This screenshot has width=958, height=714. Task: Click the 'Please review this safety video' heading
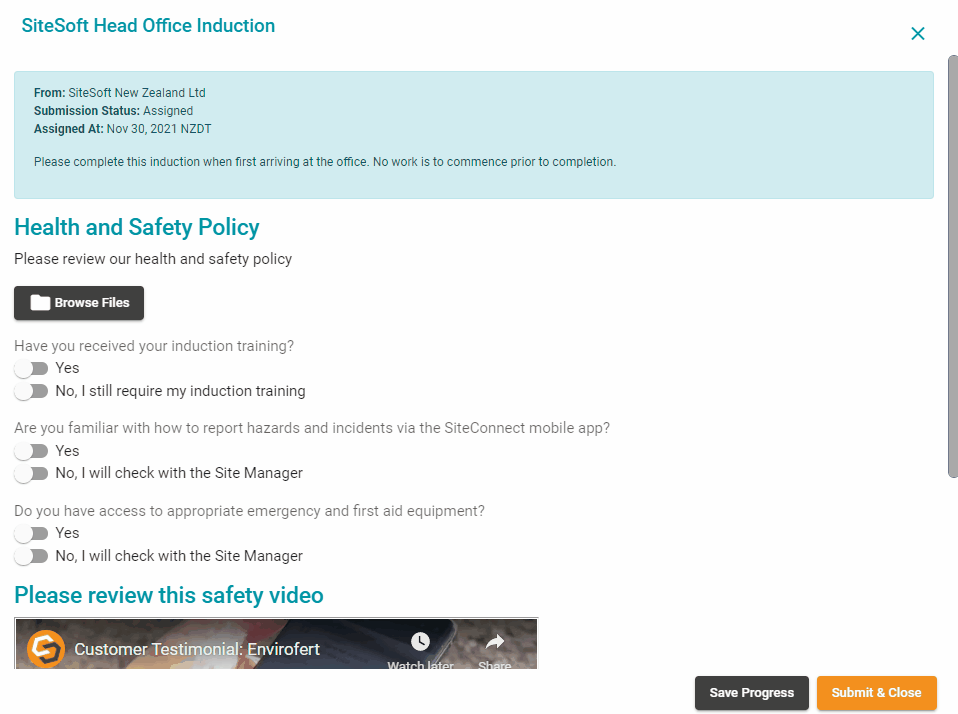[x=169, y=595]
